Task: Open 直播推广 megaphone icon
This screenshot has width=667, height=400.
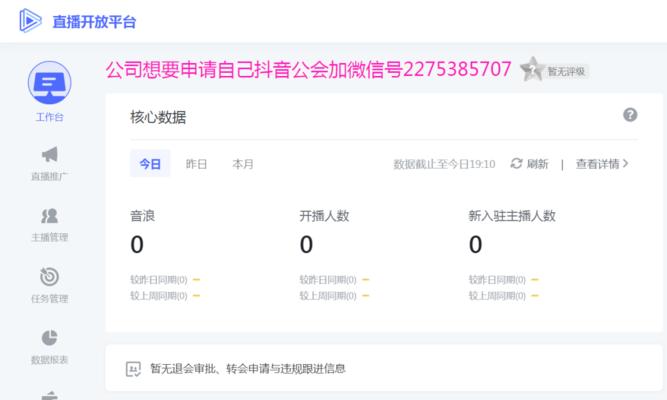Action: pyautogui.click(x=49, y=154)
